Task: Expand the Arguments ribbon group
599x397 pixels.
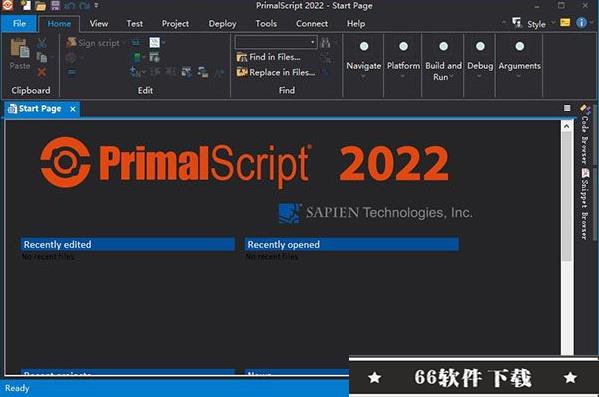Action: [519, 61]
